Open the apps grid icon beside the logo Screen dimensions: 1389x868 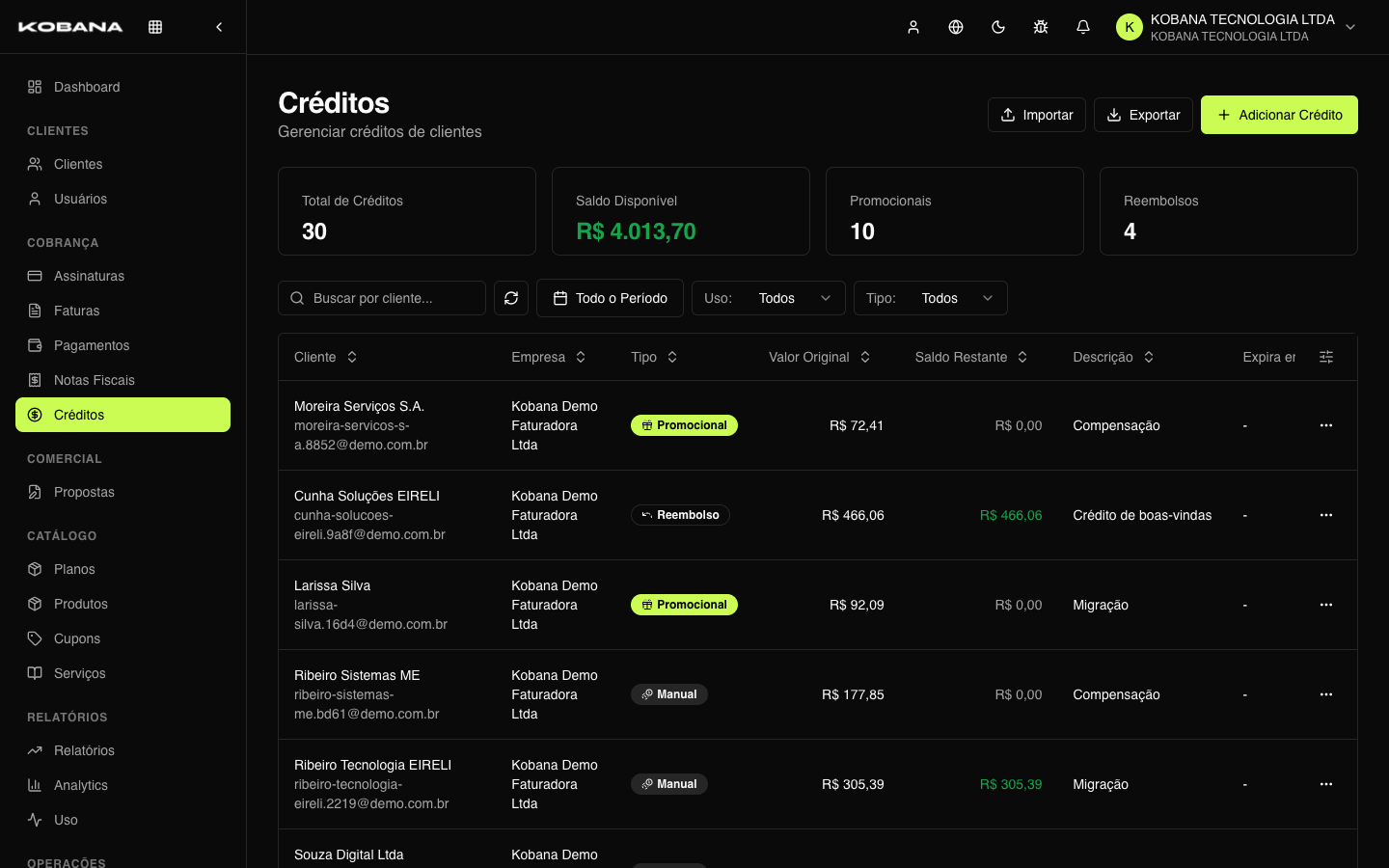(155, 27)
